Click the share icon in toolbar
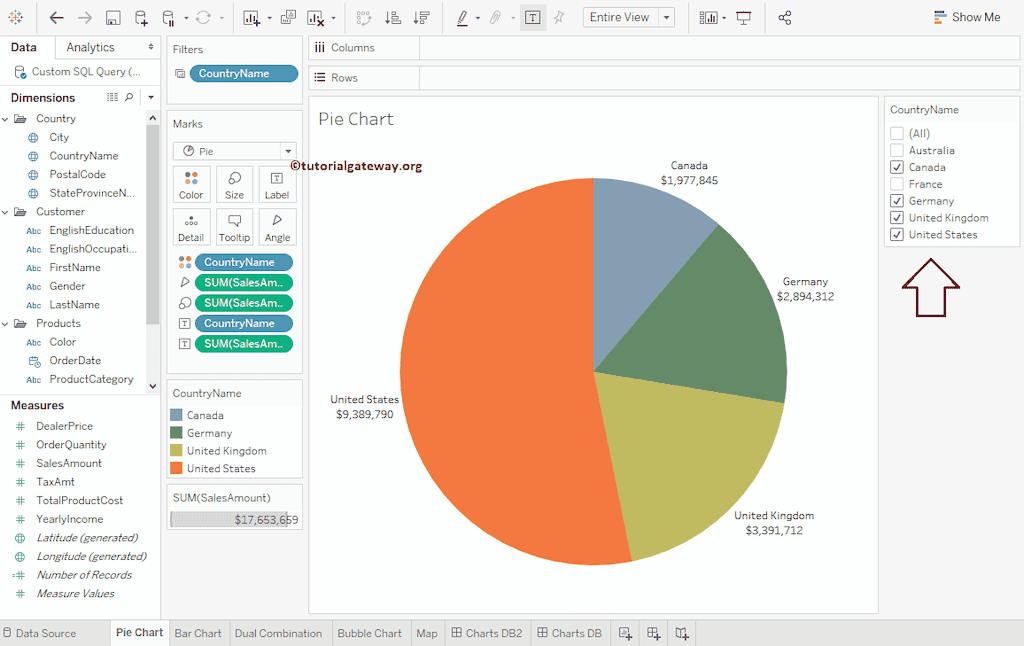This screenshot has width=1024, height=646. [x=785, y=18]
